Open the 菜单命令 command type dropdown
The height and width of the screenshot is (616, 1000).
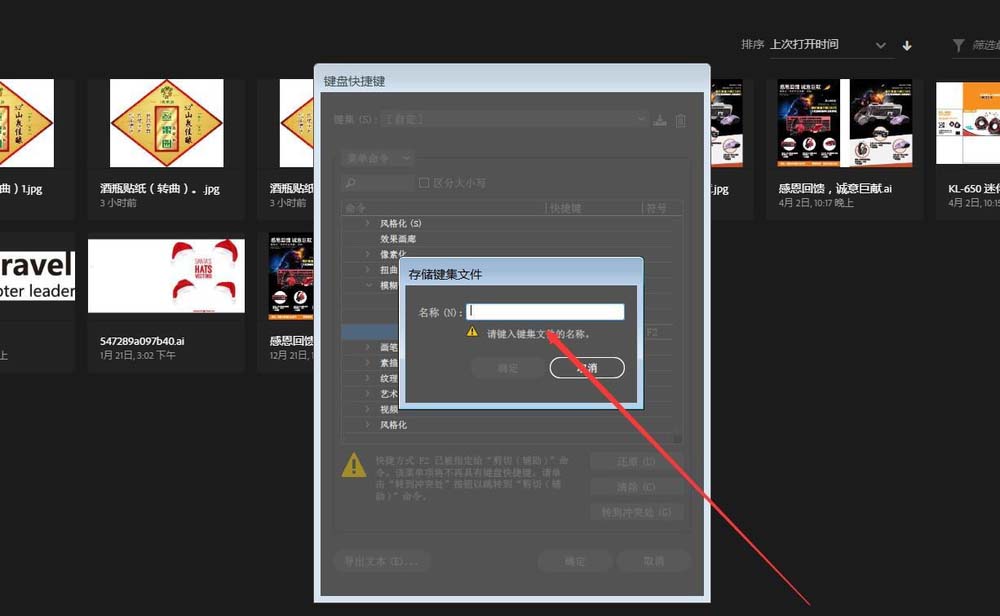[x=377, y=158]
